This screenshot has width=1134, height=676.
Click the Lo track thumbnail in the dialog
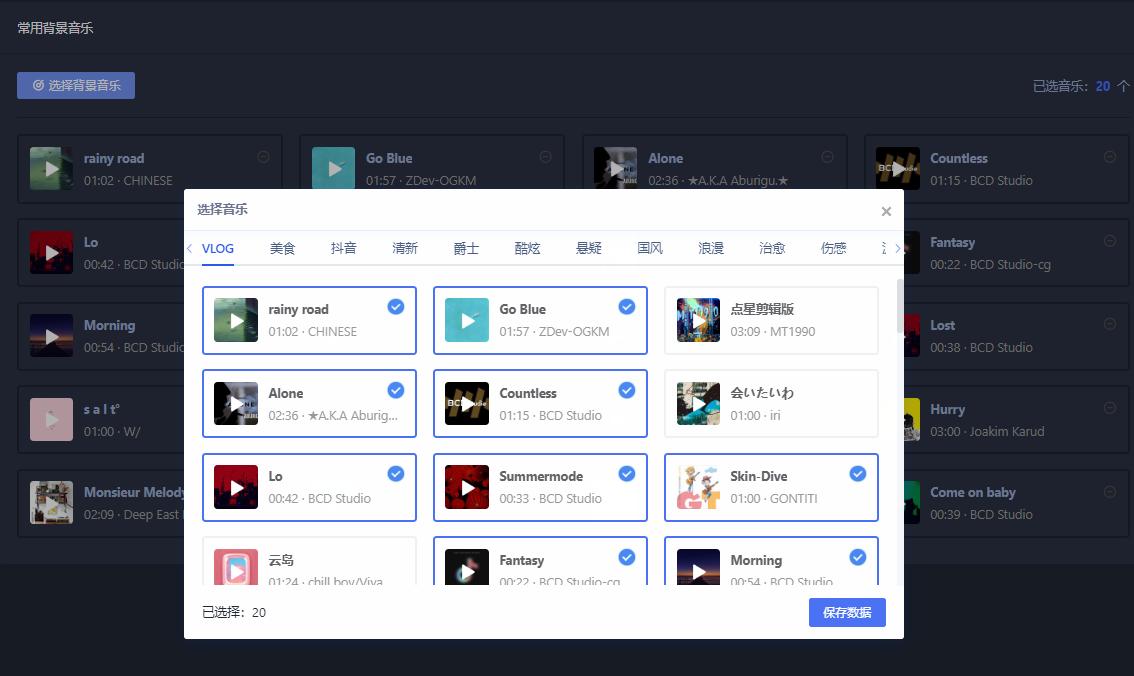click(x=236, y=487)
